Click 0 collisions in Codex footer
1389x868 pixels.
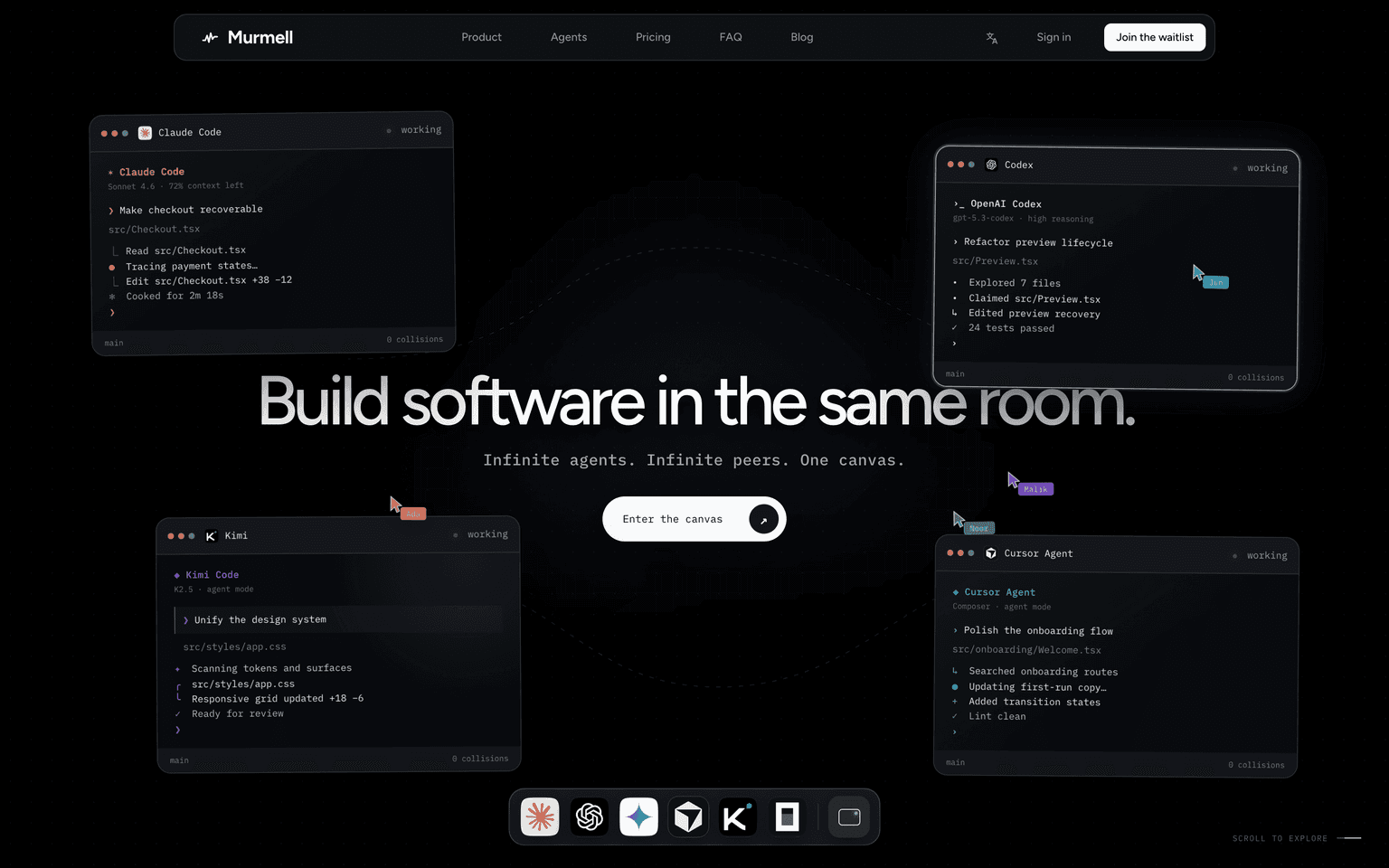point(1256,378)
